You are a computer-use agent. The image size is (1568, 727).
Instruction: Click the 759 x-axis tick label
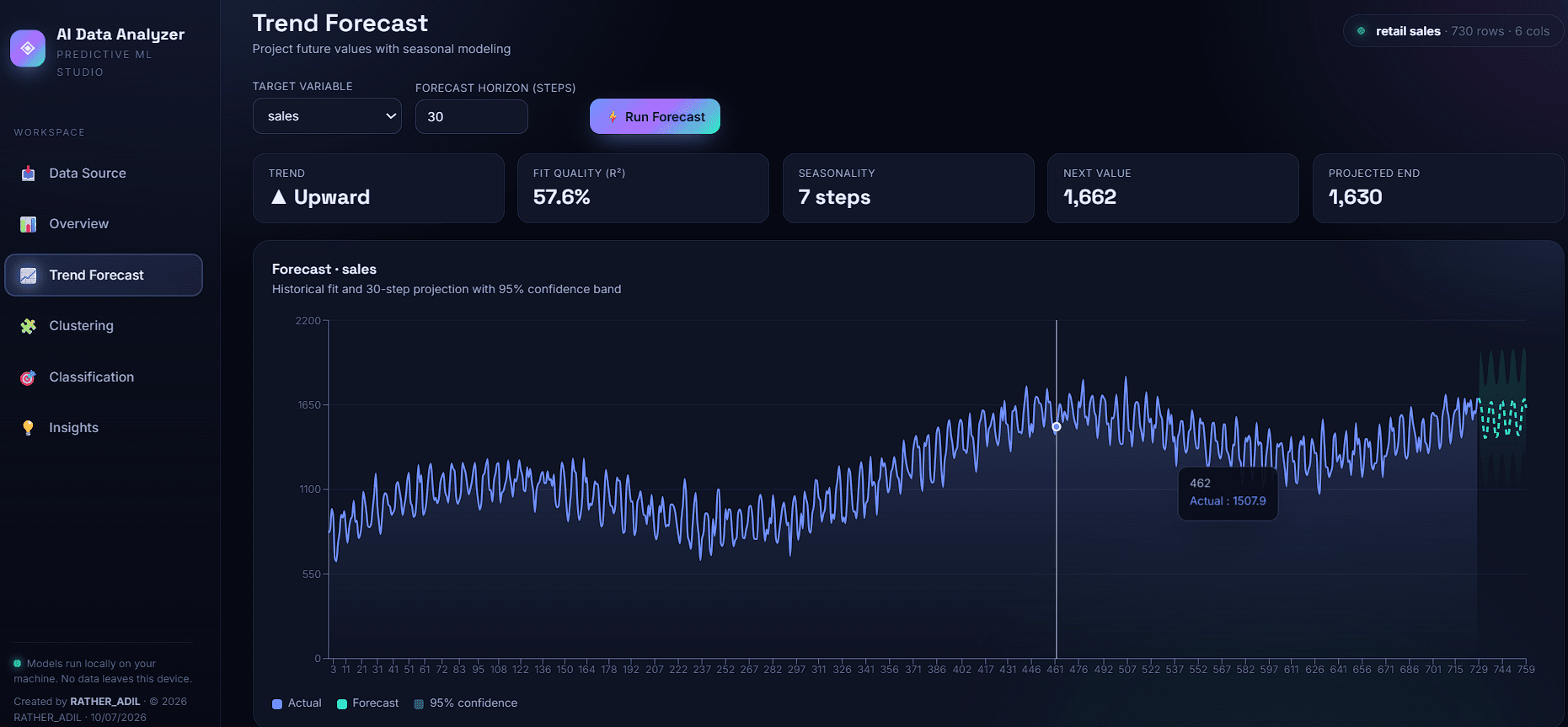click(1526, 670)
